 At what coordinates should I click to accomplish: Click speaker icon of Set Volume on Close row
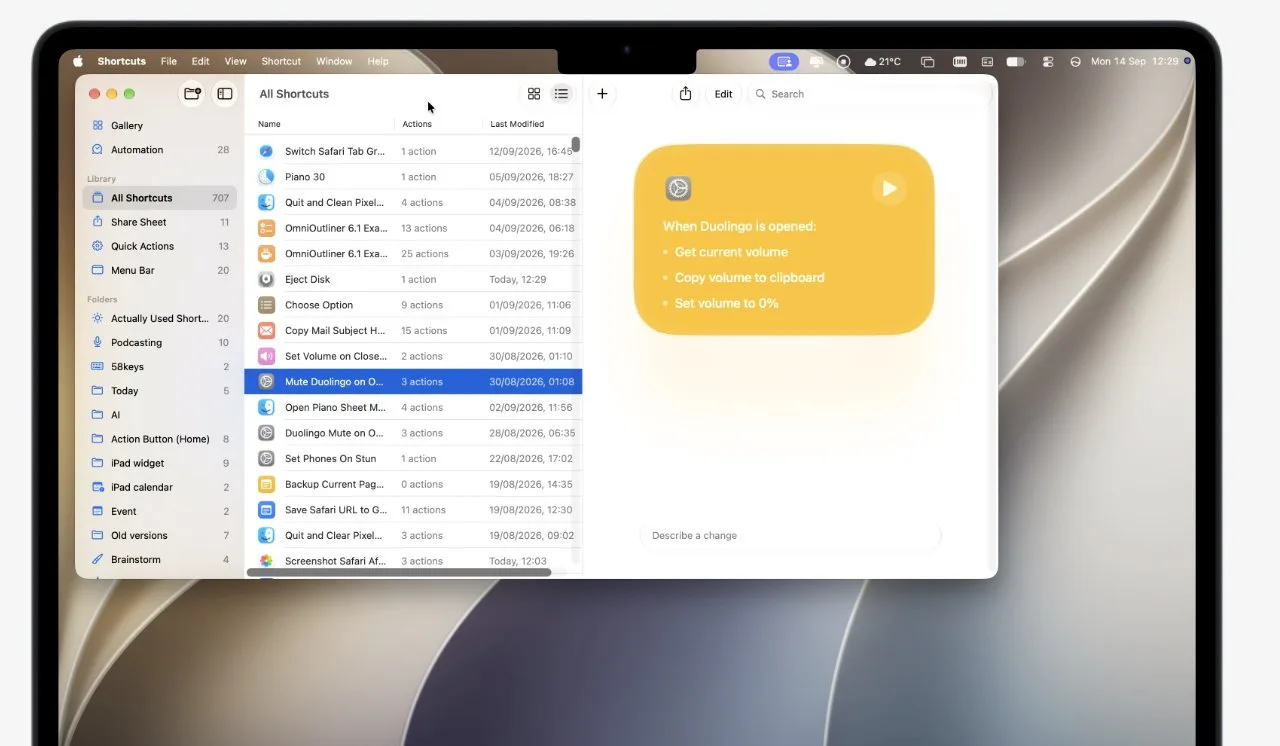[266, 356]
